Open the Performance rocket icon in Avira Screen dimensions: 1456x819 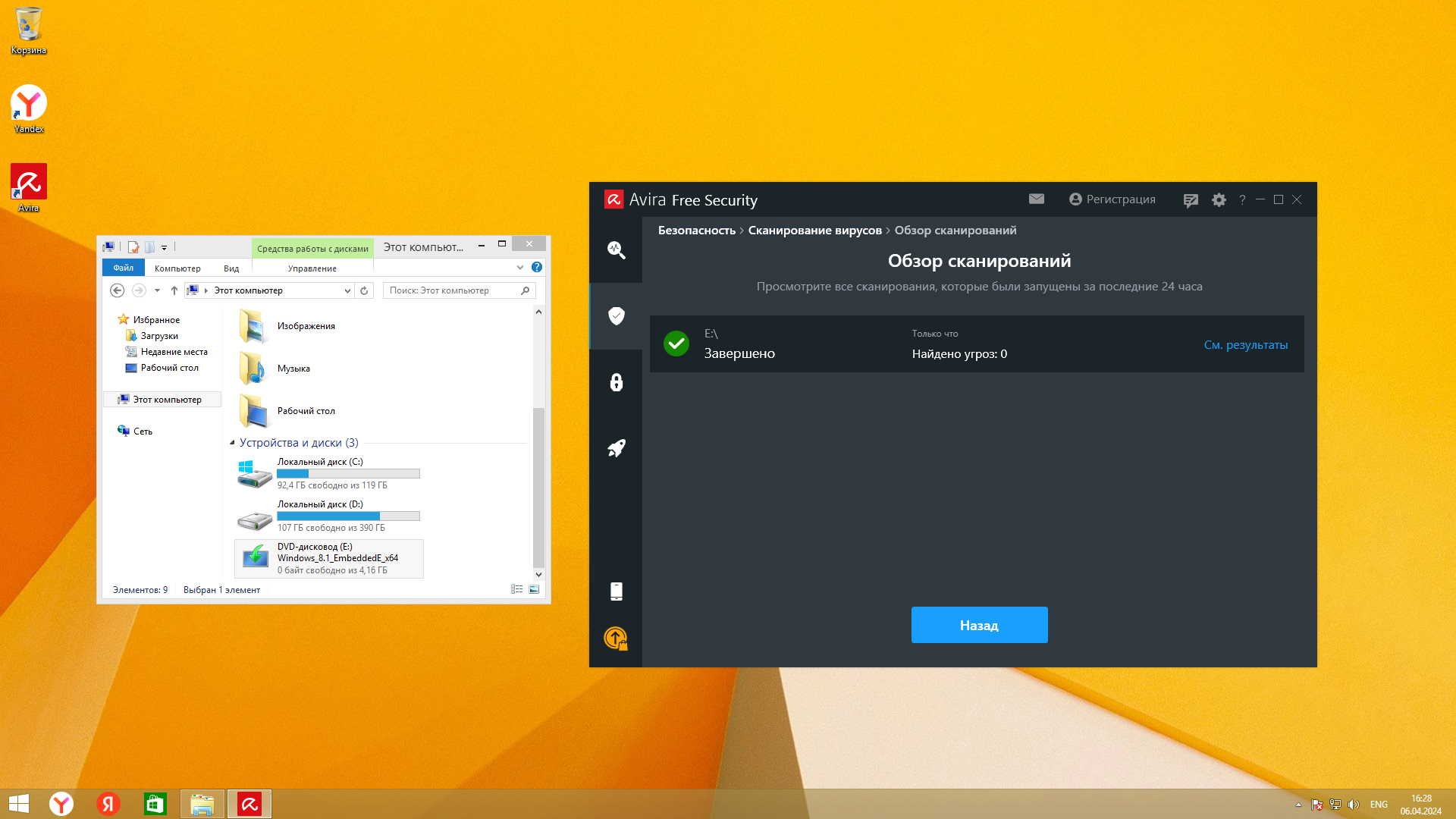click(x=616, y=448)
